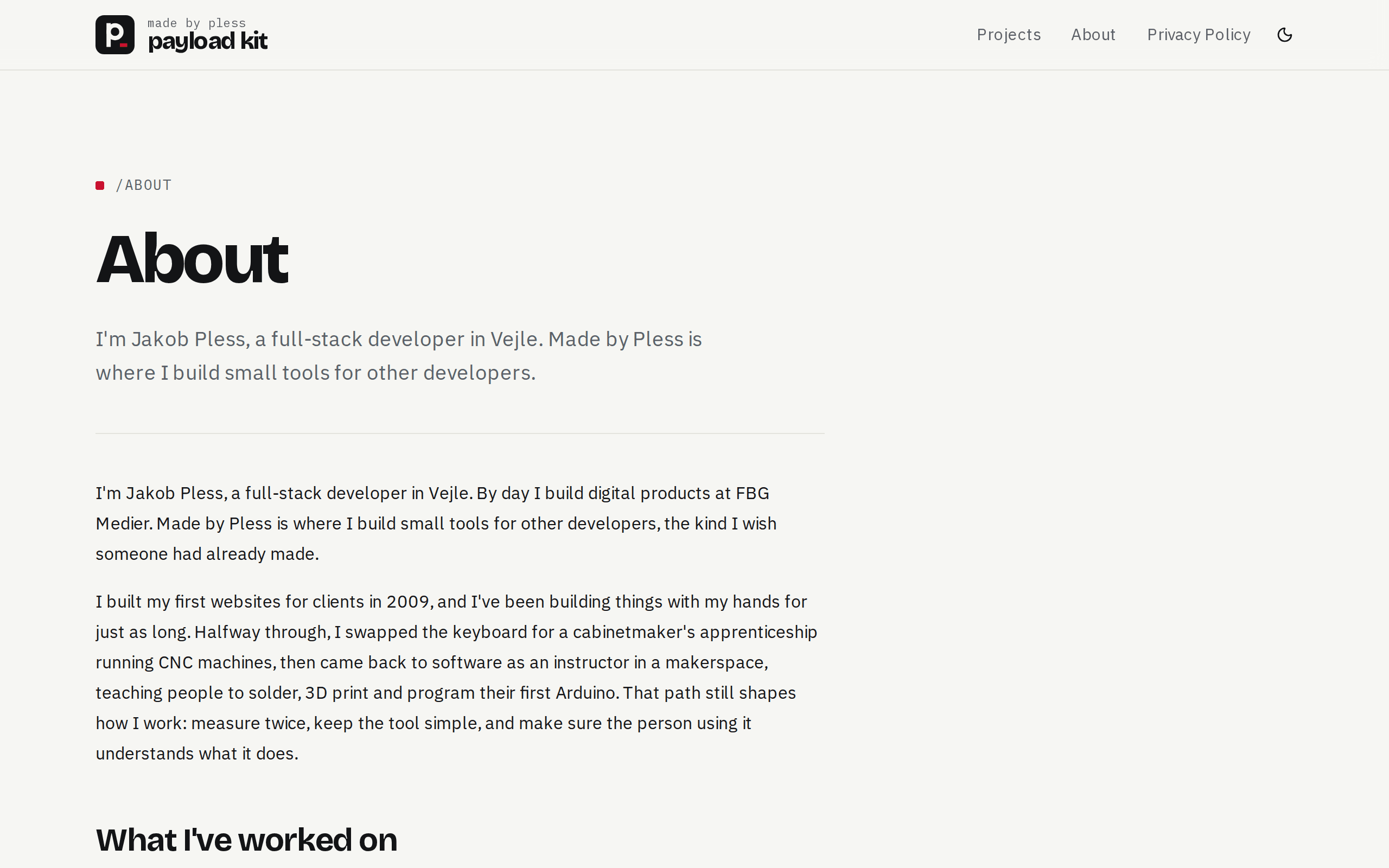Toggle dark mode with the moon icon
1389x868 pixels.
pyautogui.click(x=1284, y=35)
